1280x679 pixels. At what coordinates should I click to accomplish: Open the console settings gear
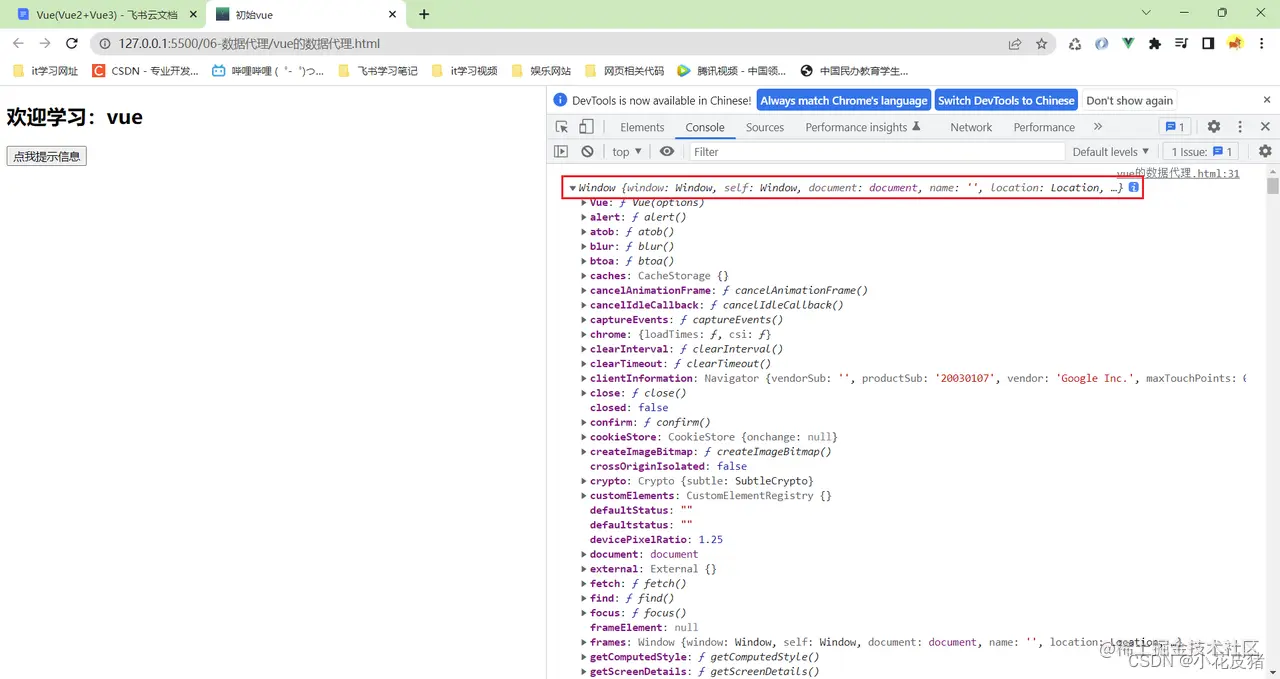click(1265, 151)
